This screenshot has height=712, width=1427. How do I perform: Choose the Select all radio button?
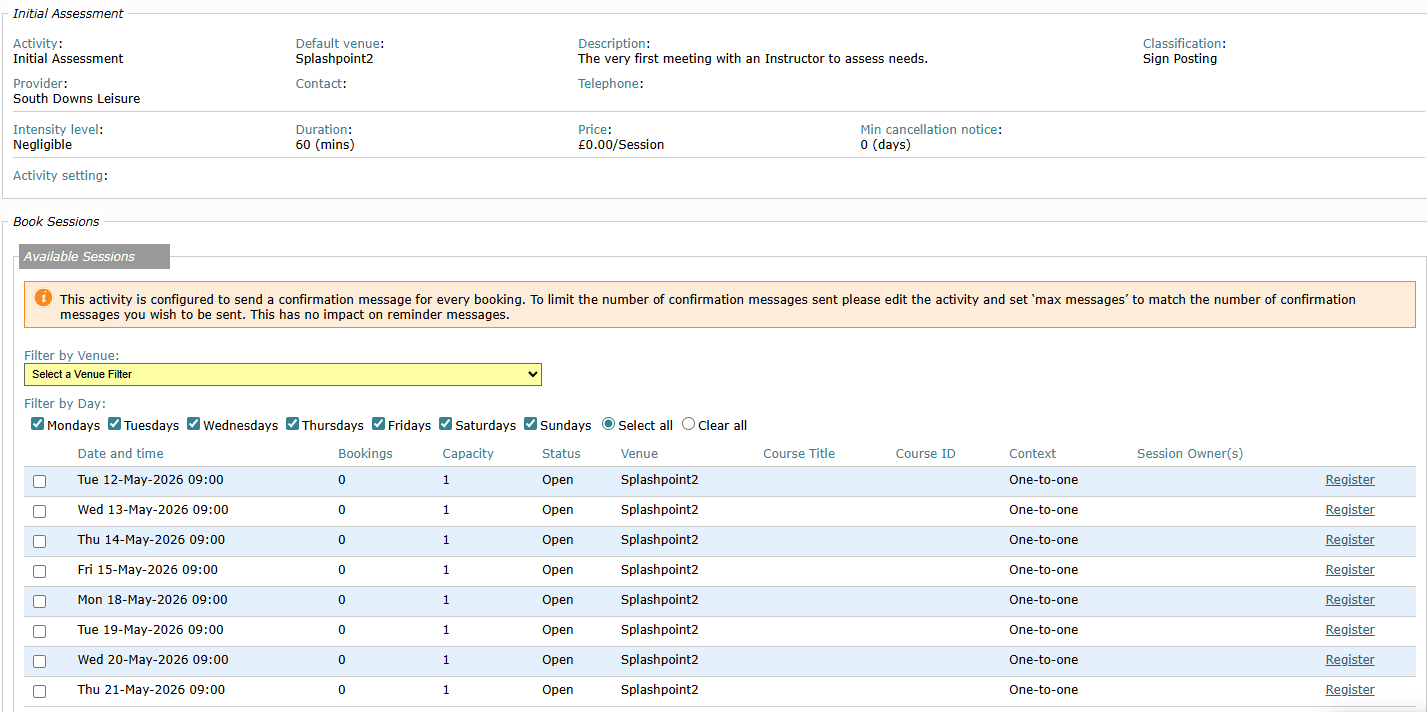[608, 424]
